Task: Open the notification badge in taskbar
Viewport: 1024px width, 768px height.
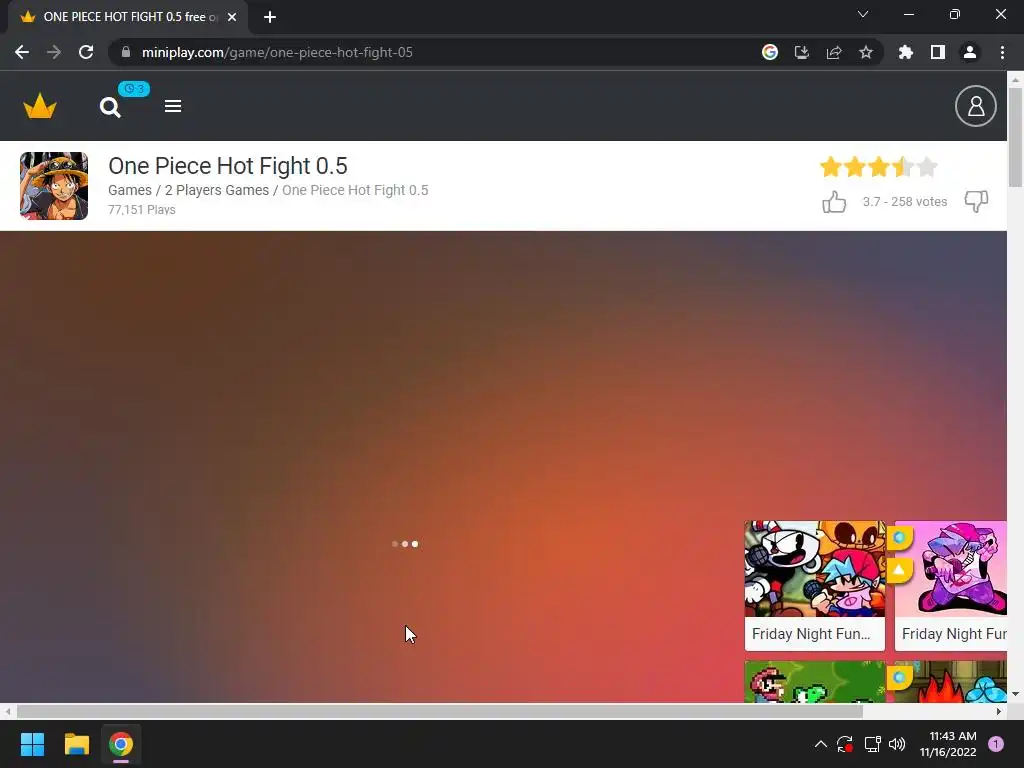Action: point(996,744)
